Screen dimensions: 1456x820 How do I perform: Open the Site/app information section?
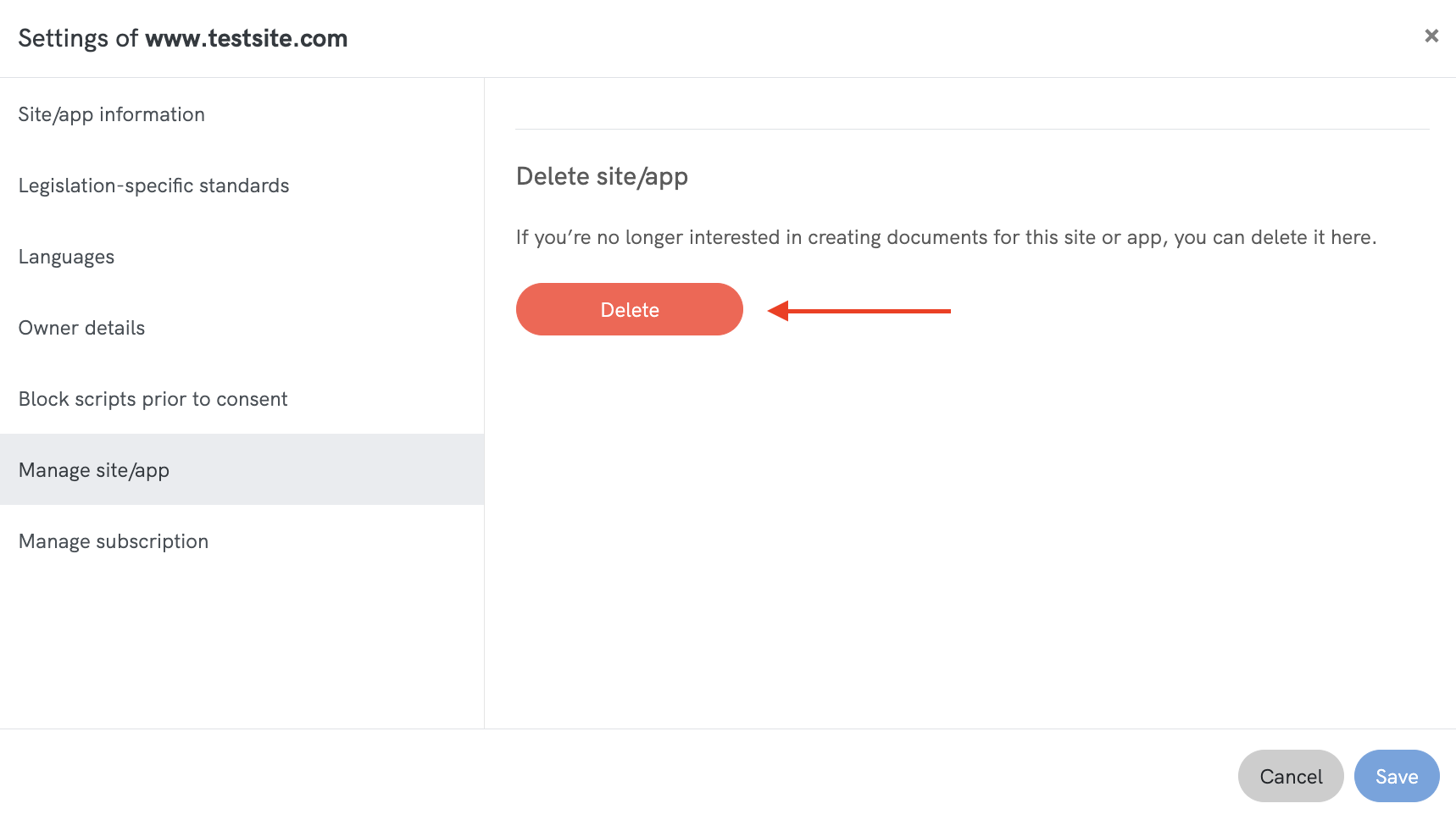coord(112,114)
